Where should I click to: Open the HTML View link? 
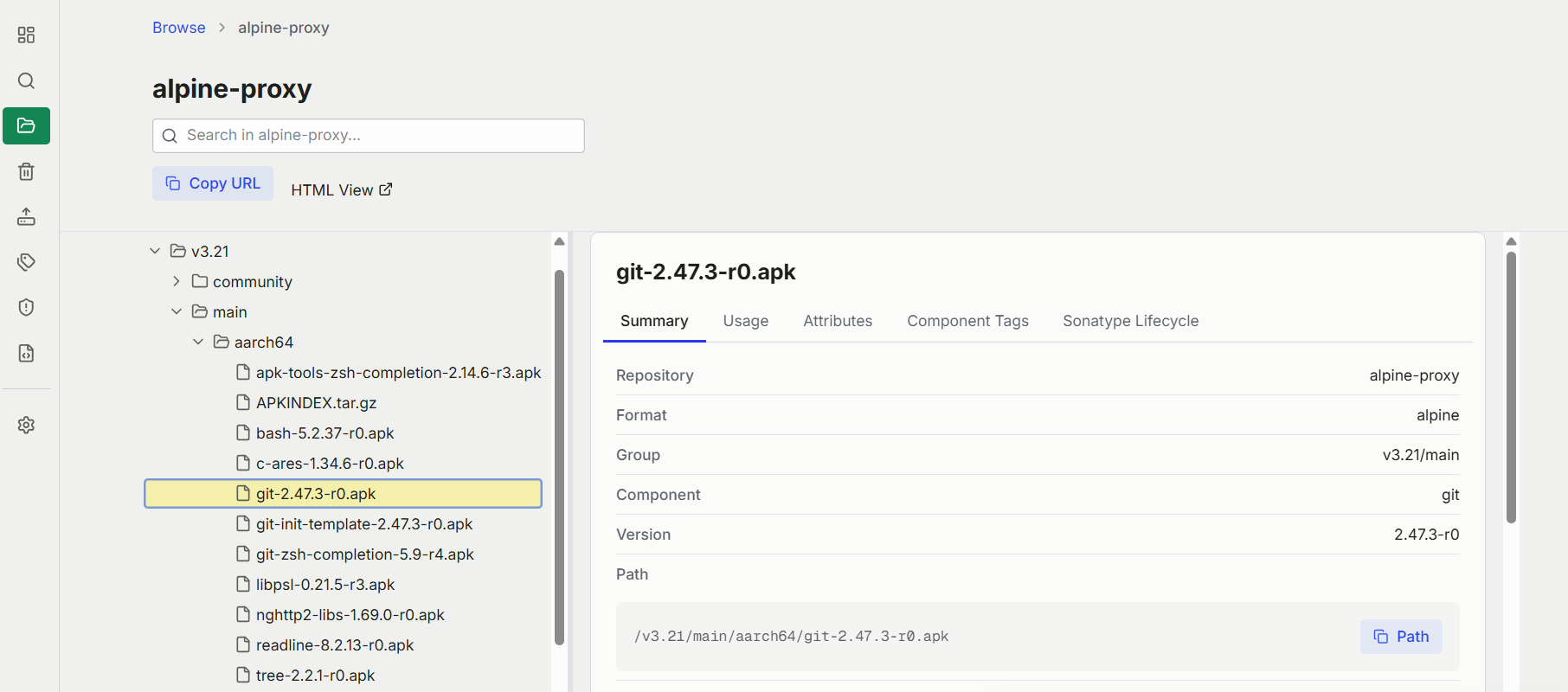point(342,189)
